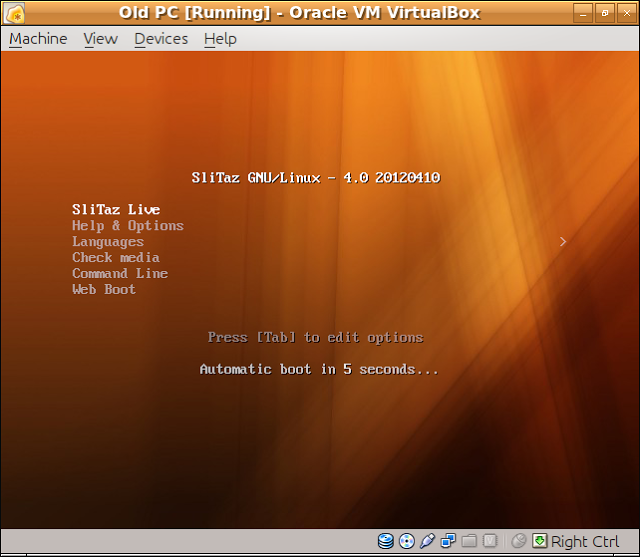
Task: Open the Help menu
Action: [x=220, y=39]
